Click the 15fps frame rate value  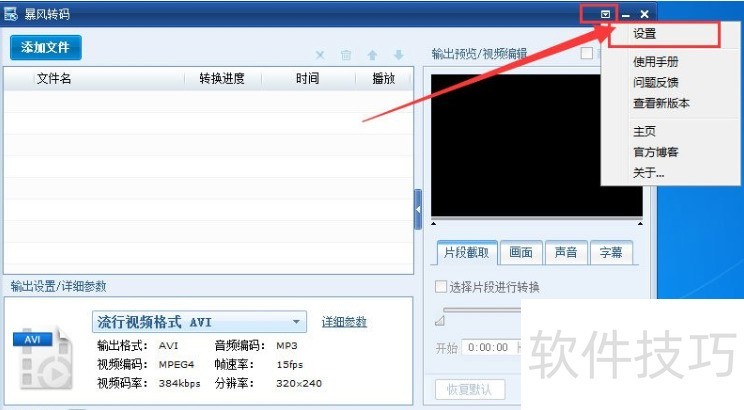click(289, 365)
